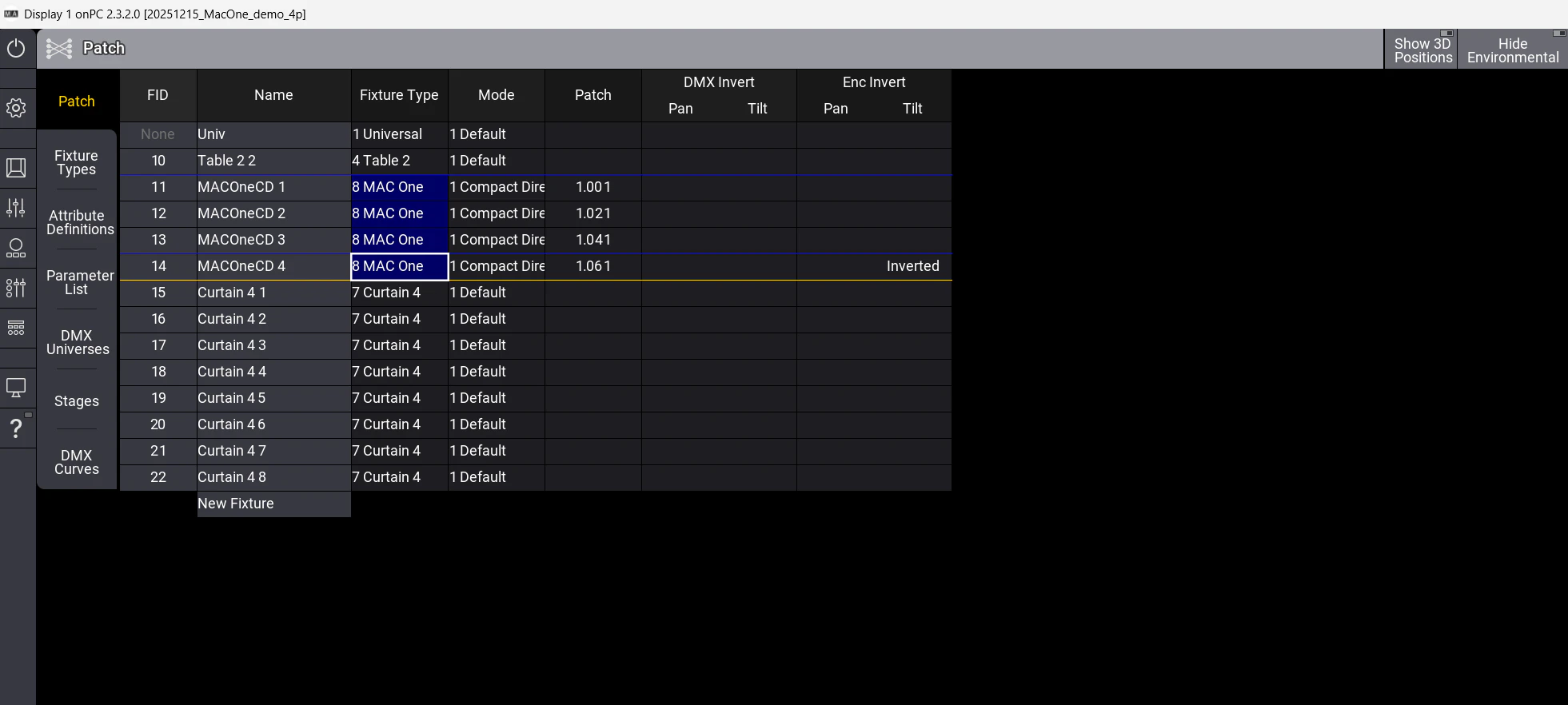This screenshot has width=1568, height=705.
Task: Click the FID column header
Action: click(158, 95)
